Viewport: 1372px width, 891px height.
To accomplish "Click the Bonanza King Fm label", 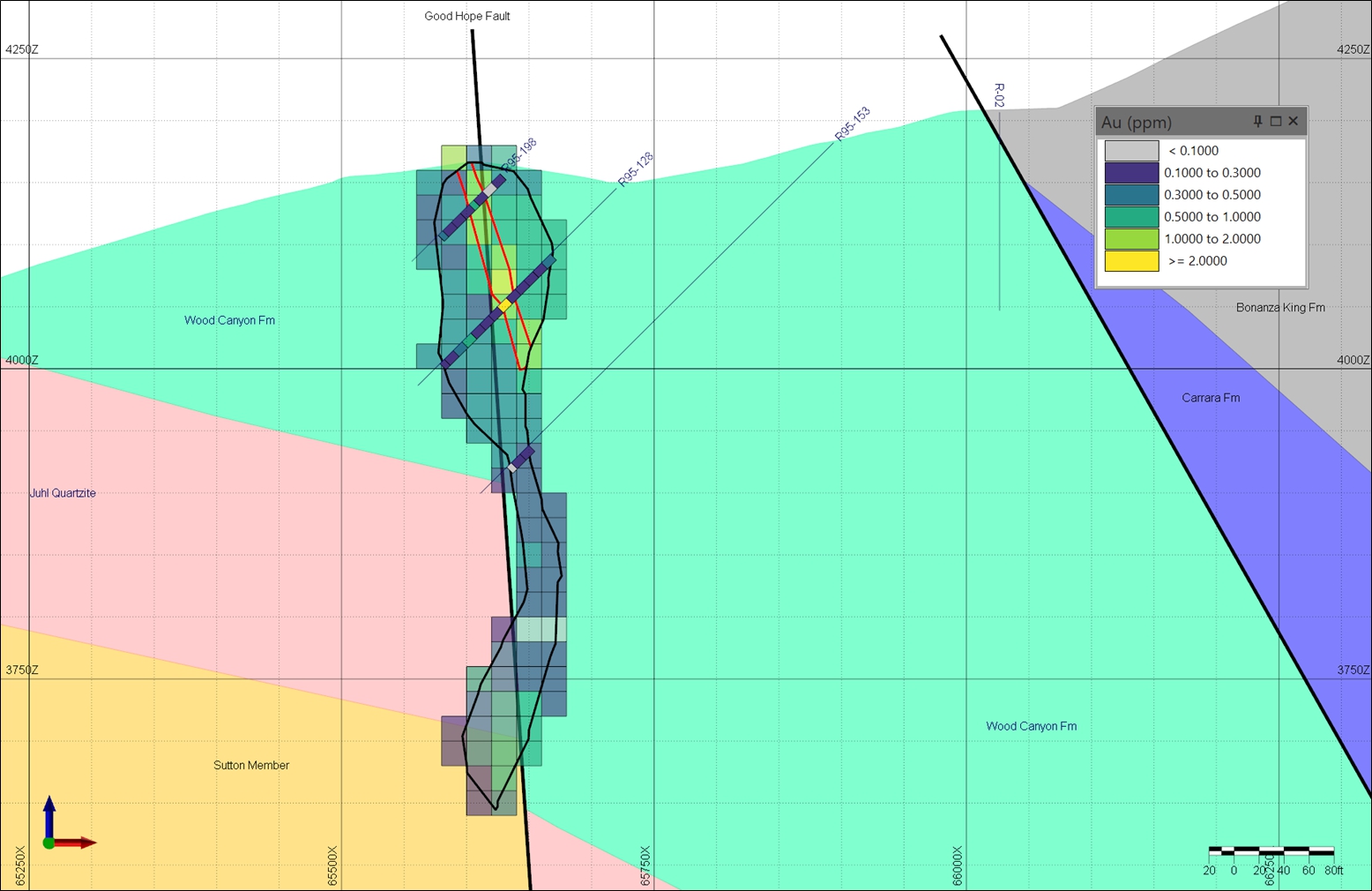I will click(x=1280, y=308).
